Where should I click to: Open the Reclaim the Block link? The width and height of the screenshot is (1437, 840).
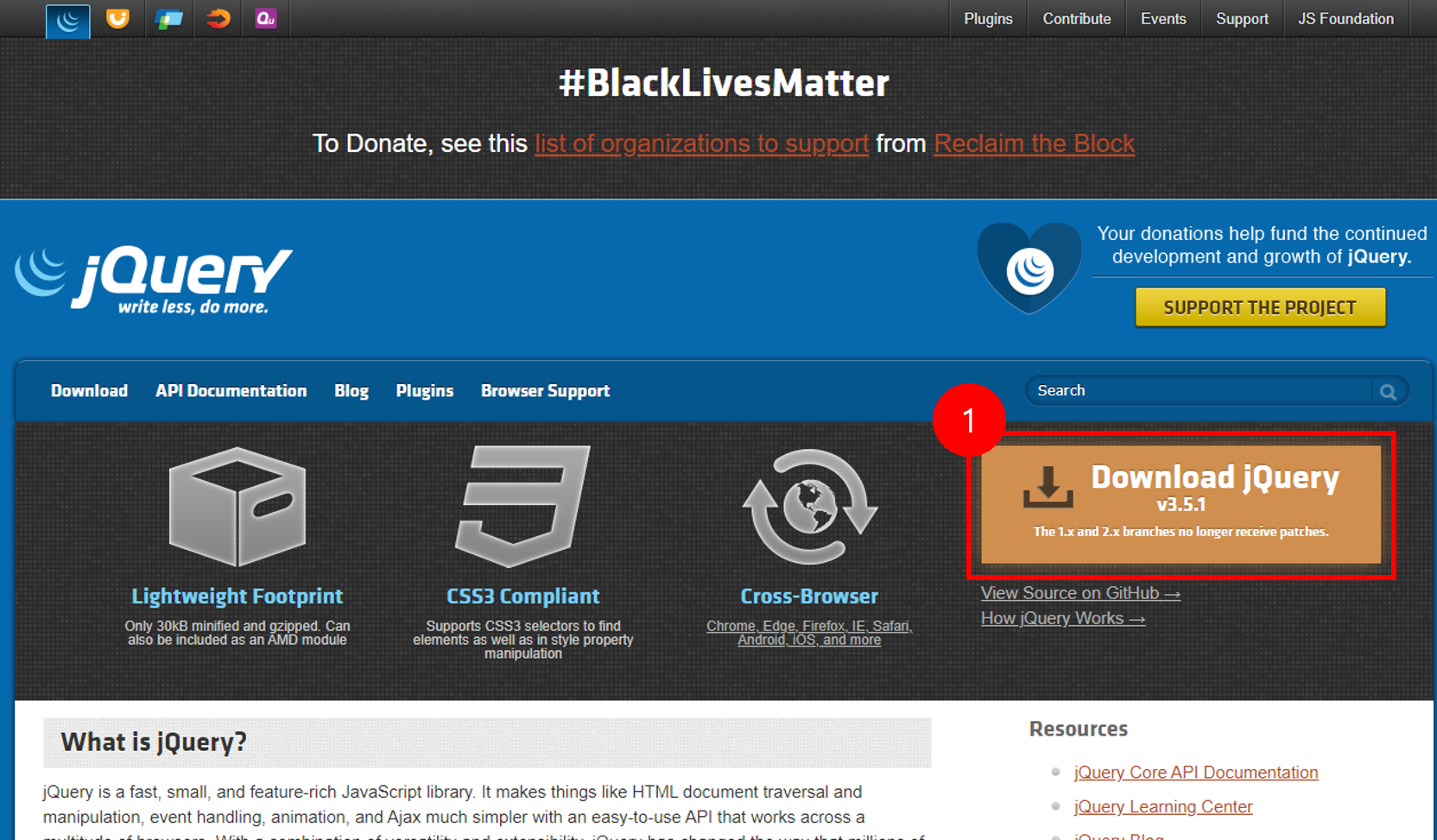pyautogui.click(x=1034, y=143)
